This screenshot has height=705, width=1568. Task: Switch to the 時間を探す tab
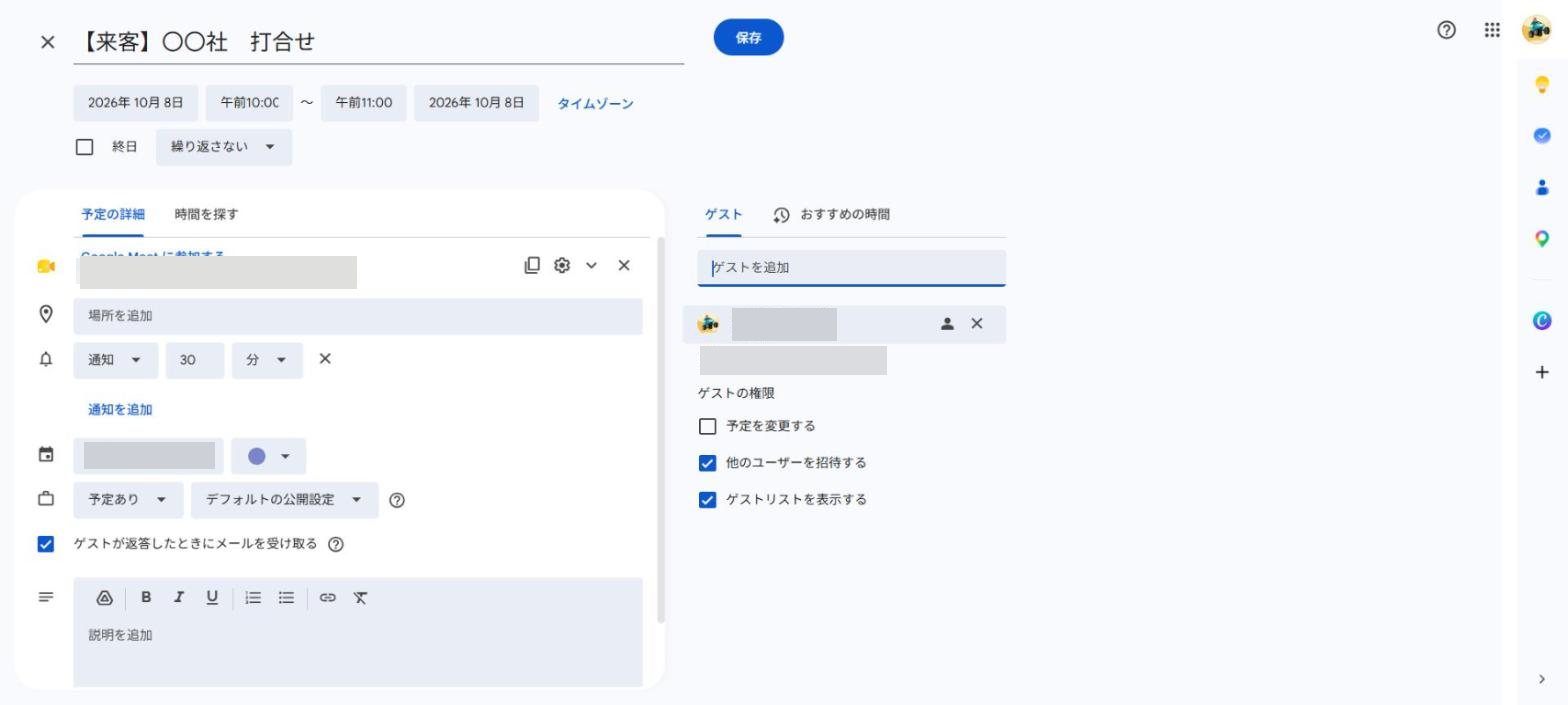click(x=206, y=214)
